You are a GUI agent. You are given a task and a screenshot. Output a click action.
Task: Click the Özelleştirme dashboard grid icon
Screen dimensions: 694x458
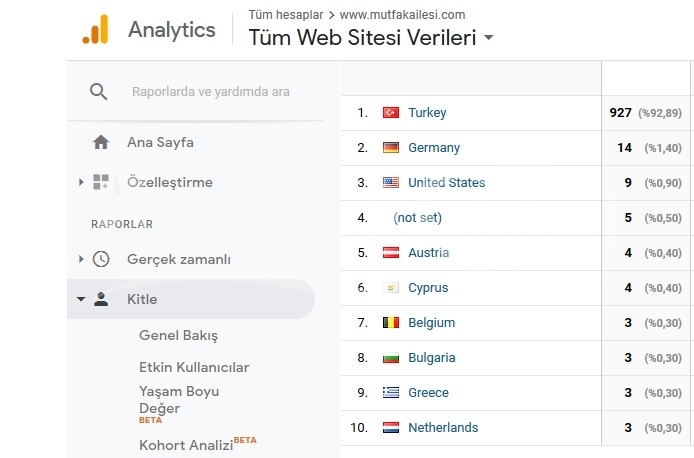[101, 182]
